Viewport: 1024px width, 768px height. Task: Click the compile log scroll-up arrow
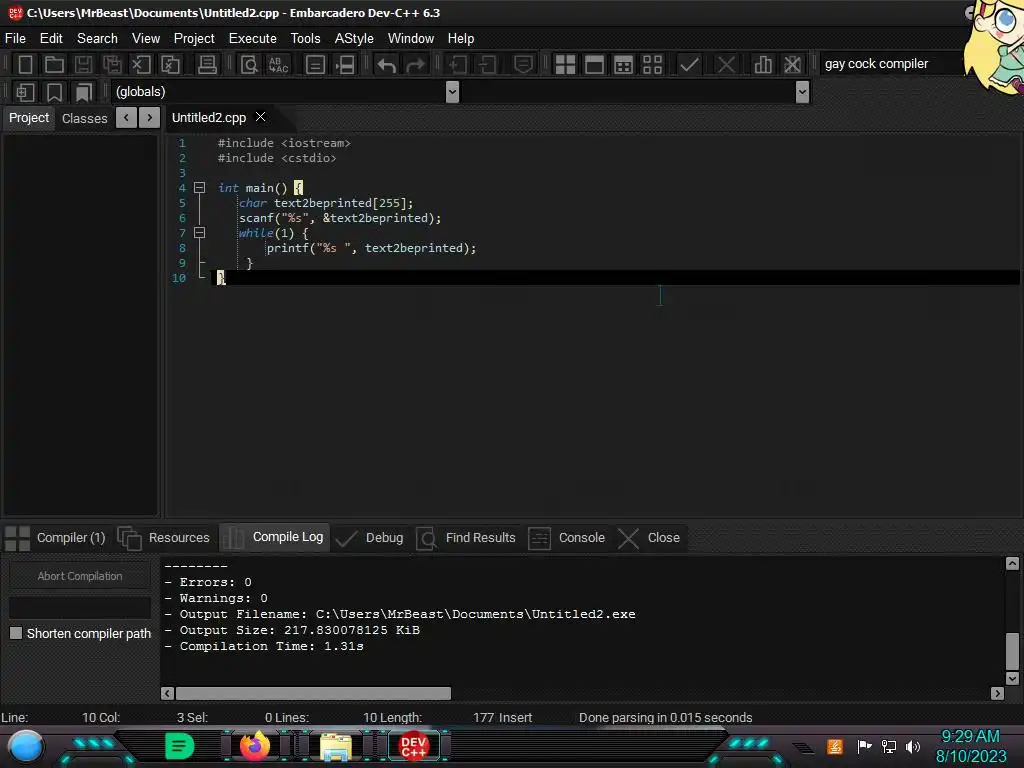[1012, 564]
